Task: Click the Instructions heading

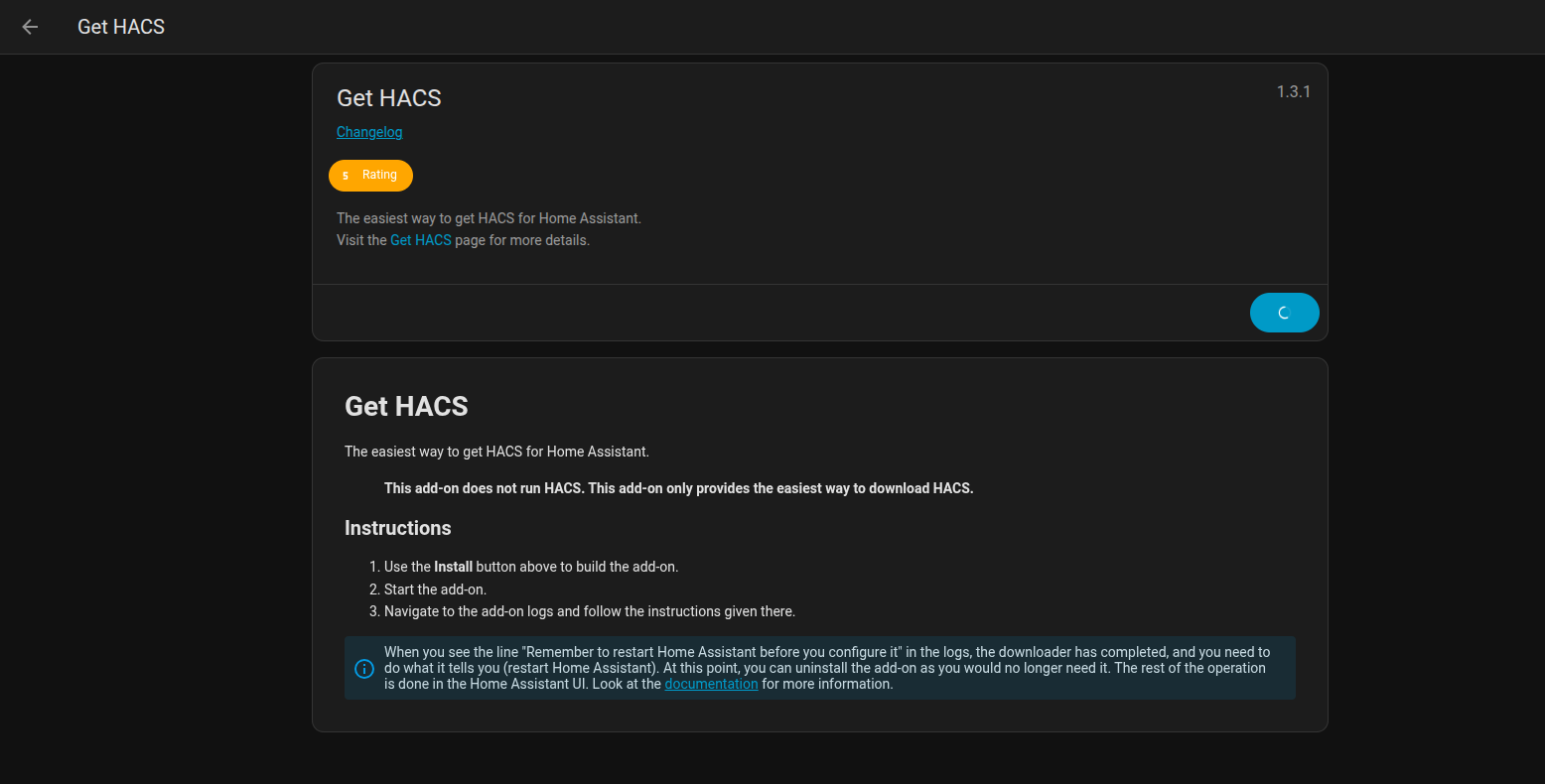Action: [397, 528]
